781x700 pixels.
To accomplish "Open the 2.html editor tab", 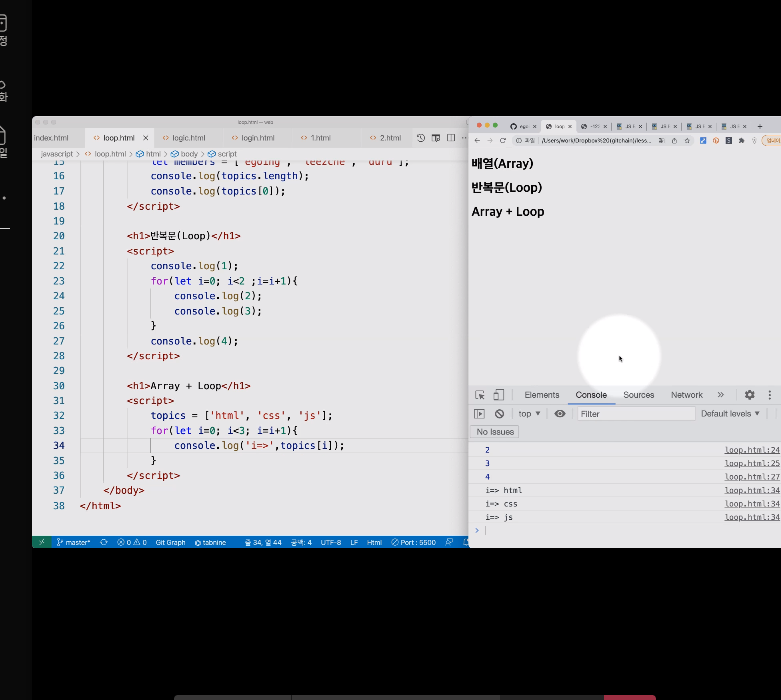I will click(x=386, y=138).
